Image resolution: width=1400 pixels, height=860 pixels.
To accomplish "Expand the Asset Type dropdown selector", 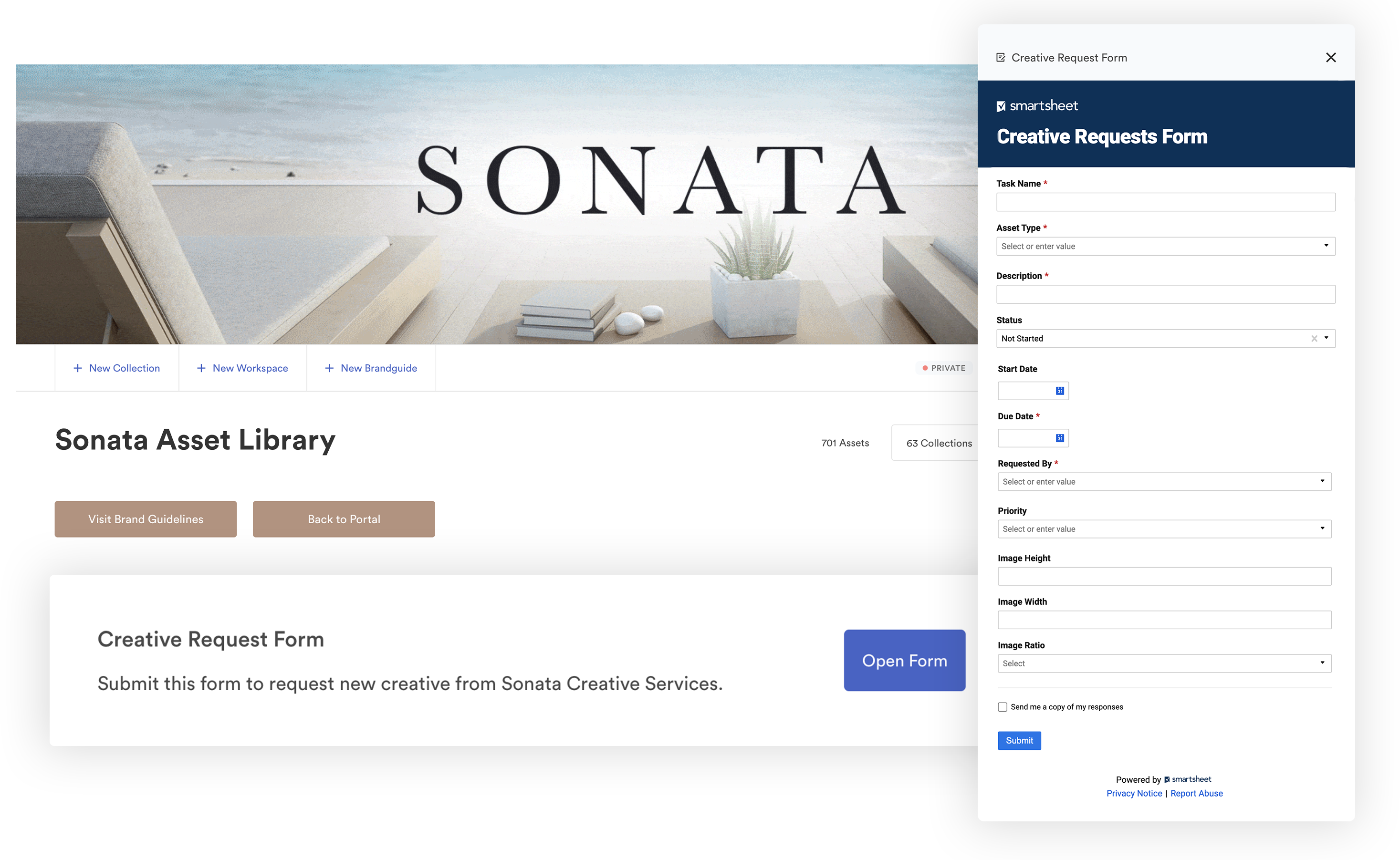I will [1326, 246].
